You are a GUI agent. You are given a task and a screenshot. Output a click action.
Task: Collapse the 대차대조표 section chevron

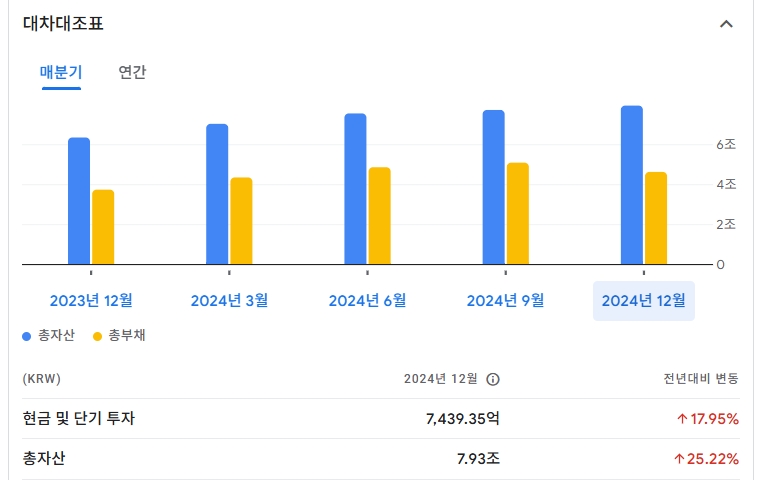click(726, 24)
